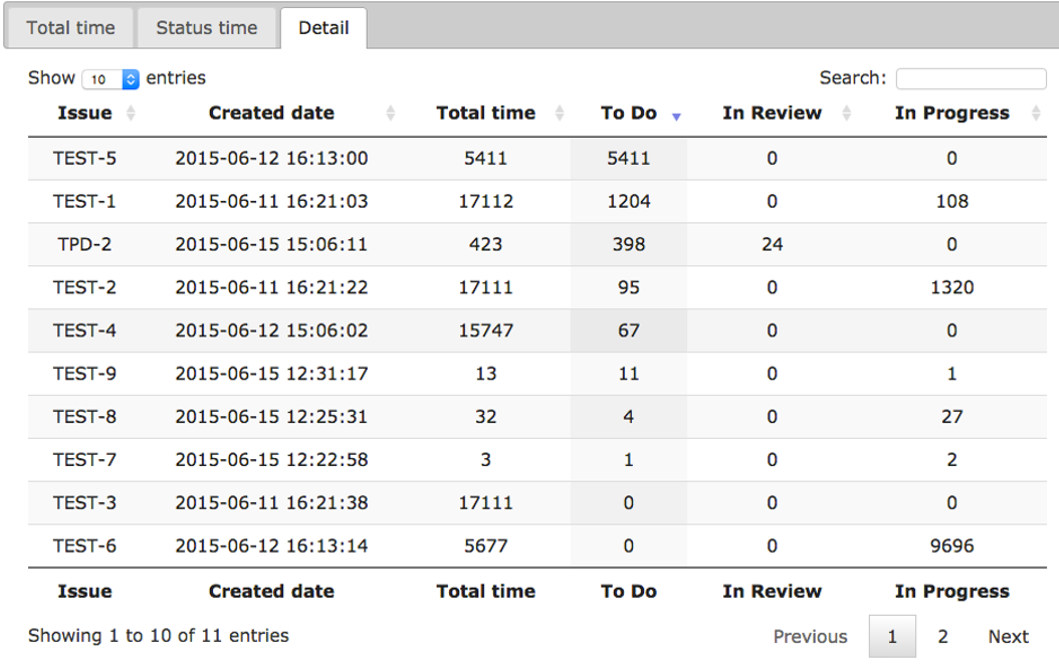Select issue TEST-6 cell
The height and width of the screenshot is (670, 1059).
85,546
